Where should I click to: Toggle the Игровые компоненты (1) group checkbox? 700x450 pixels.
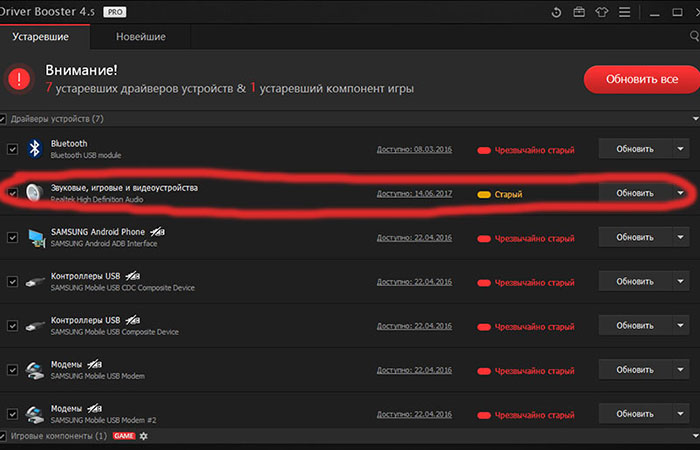(x=2, y=436)
